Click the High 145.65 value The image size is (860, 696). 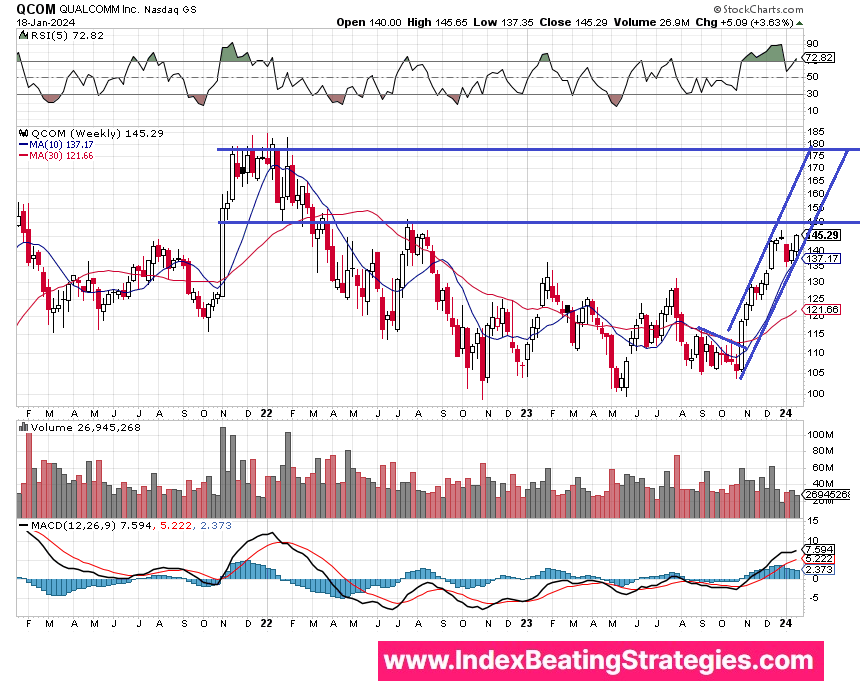438,22
